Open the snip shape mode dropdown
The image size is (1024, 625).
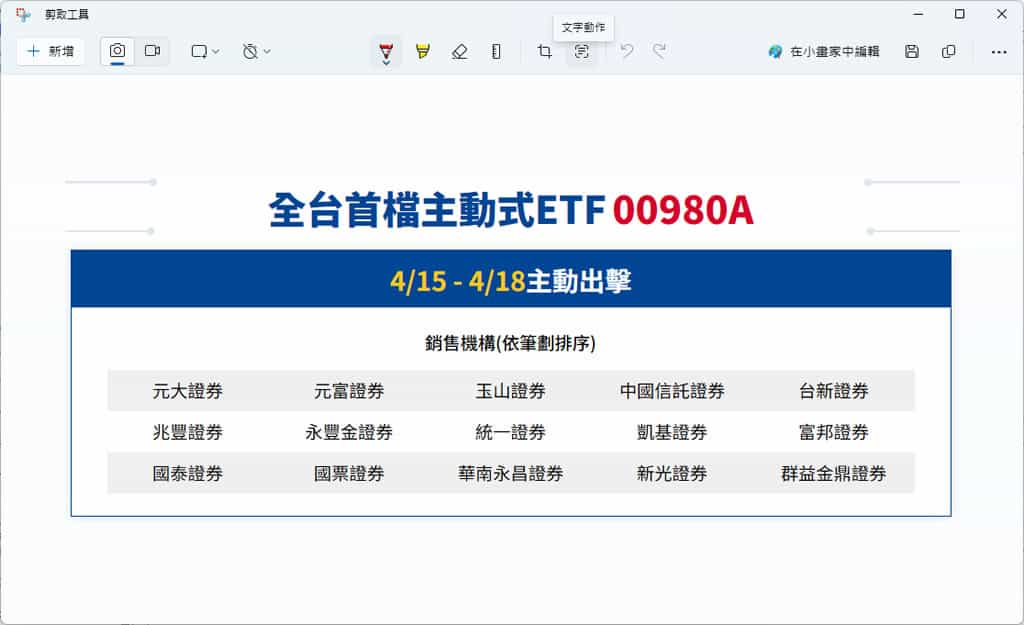click(204, 51)
